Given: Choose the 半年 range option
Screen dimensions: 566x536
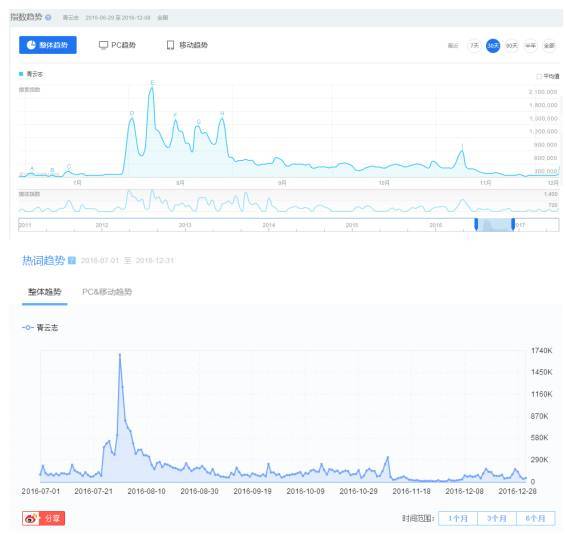Looking at the screenshot, I should click(x=530, y=45).
